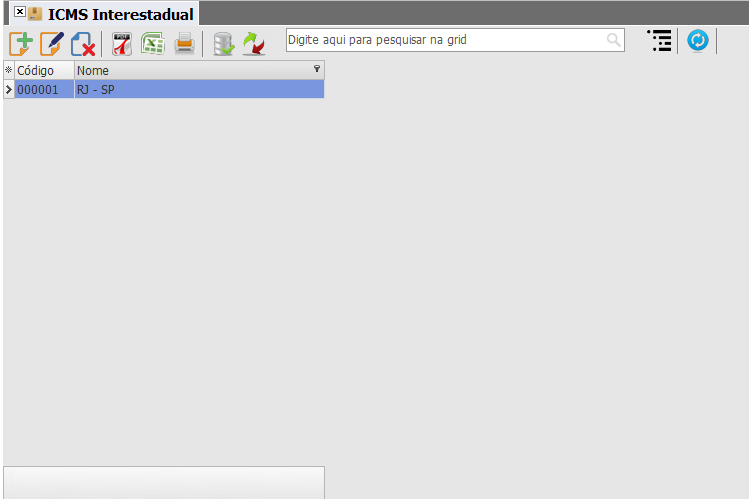The width and height of the screenshot is (749, 499).
Task: Refresh the grid with the blue icon
Action: tap(697, 41)
